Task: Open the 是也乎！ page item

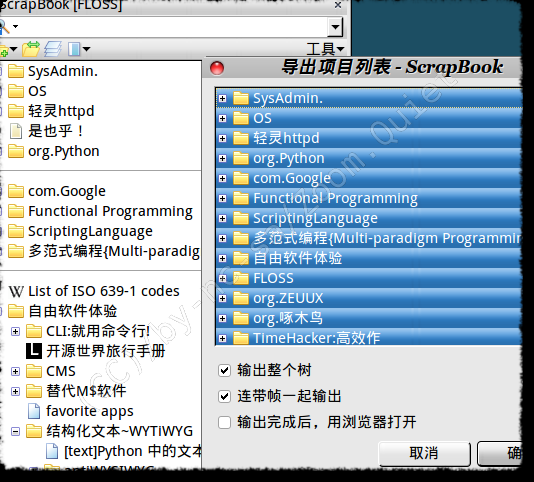Action: 56,131
